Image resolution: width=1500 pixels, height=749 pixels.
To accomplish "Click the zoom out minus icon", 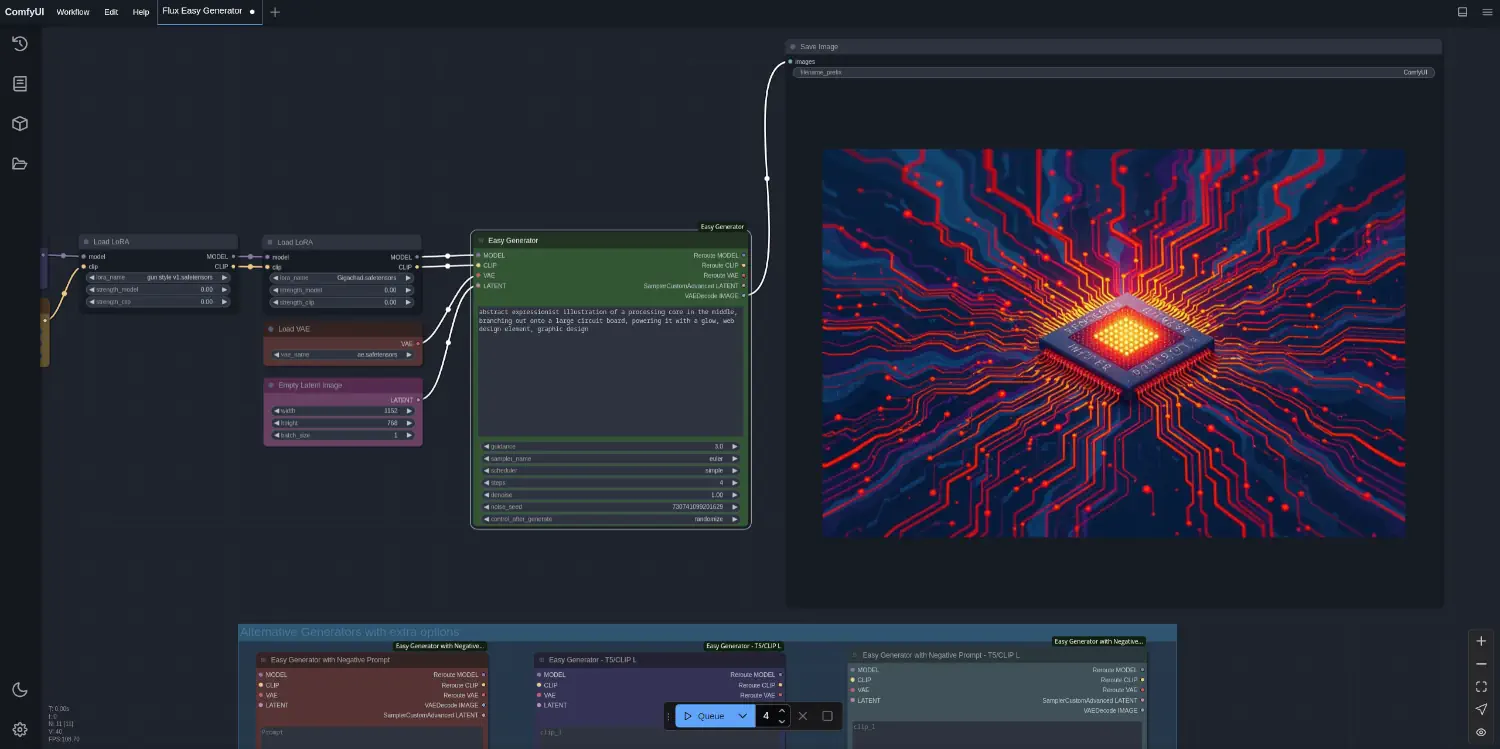I will click(x=1481, y=664).
